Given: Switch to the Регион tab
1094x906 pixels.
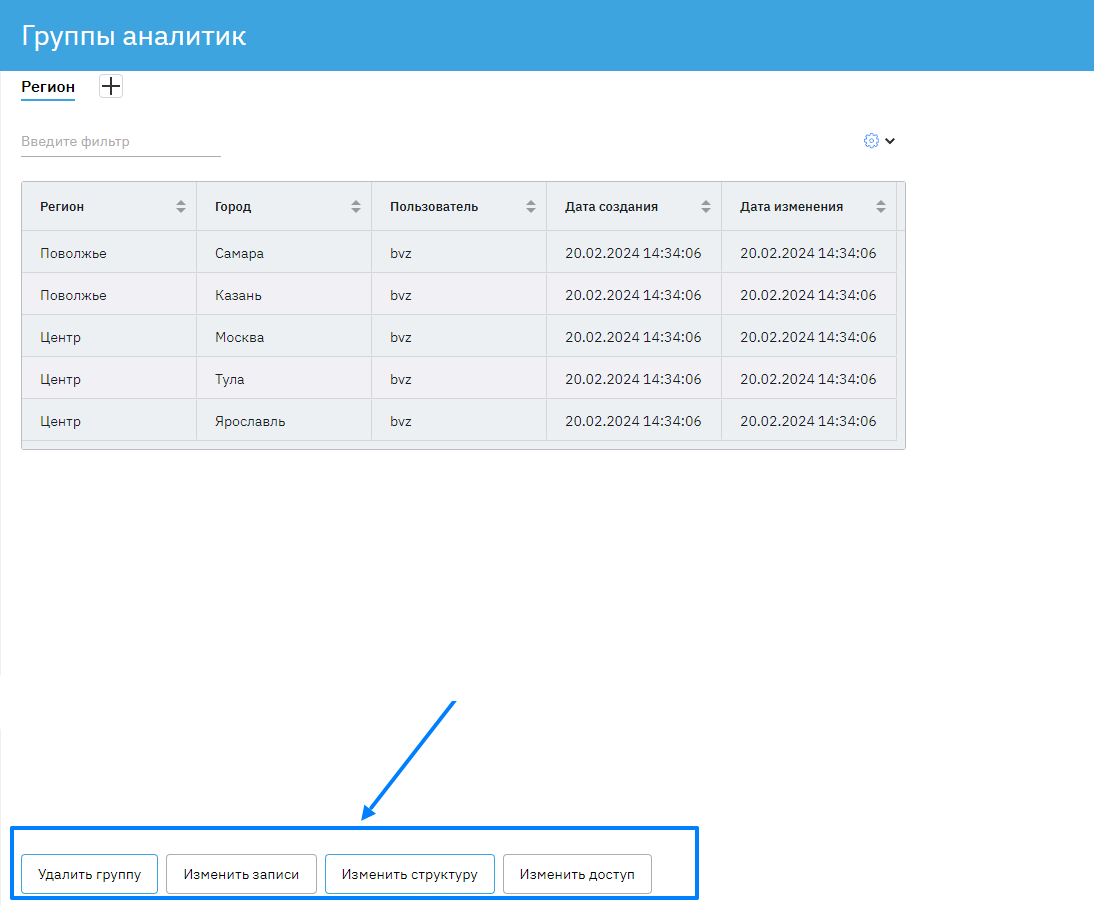Looking at the screenshot, I should point(48,87).
